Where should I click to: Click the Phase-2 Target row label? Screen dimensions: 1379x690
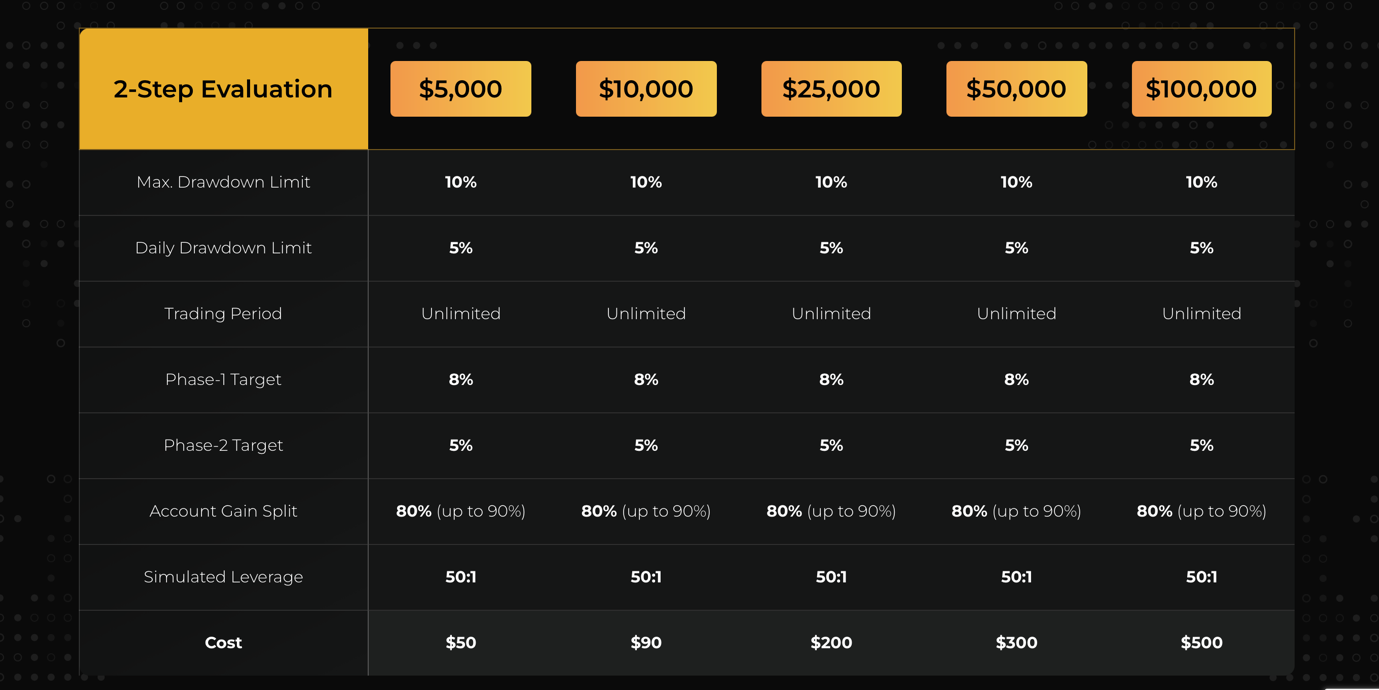[223, 445]
